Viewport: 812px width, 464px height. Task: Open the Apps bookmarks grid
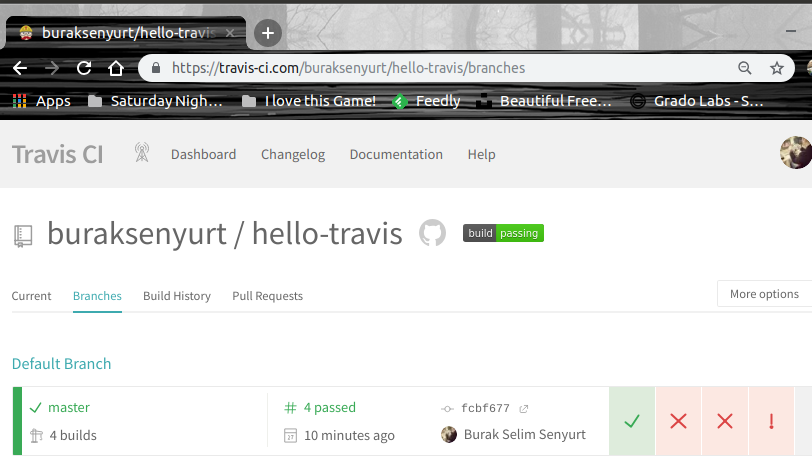41,101
